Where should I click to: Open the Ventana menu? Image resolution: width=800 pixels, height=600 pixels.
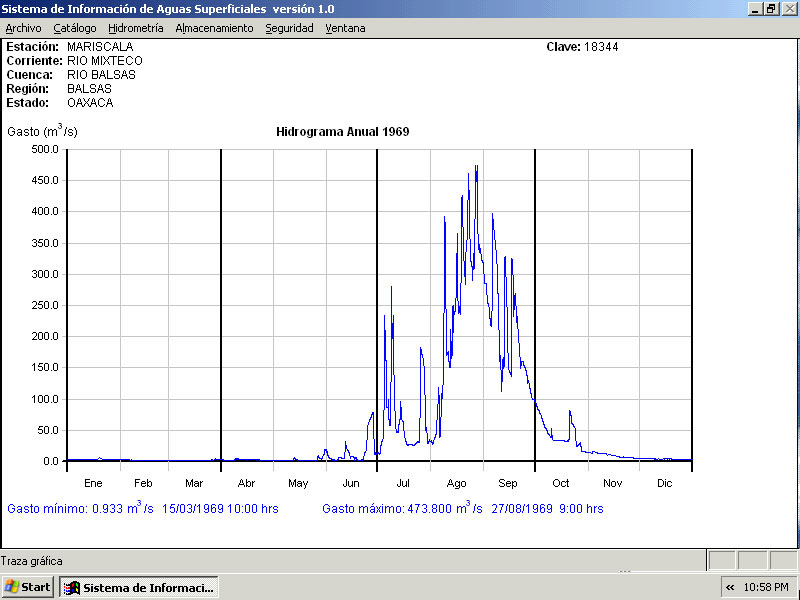345,28
